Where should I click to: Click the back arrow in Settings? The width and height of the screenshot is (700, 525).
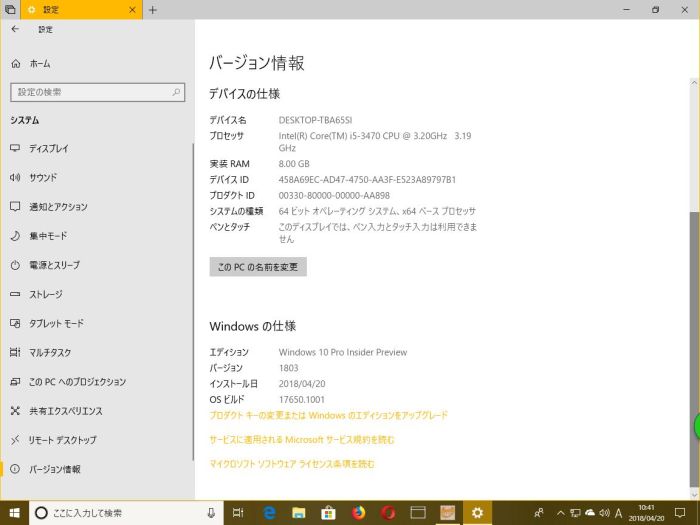15,30
